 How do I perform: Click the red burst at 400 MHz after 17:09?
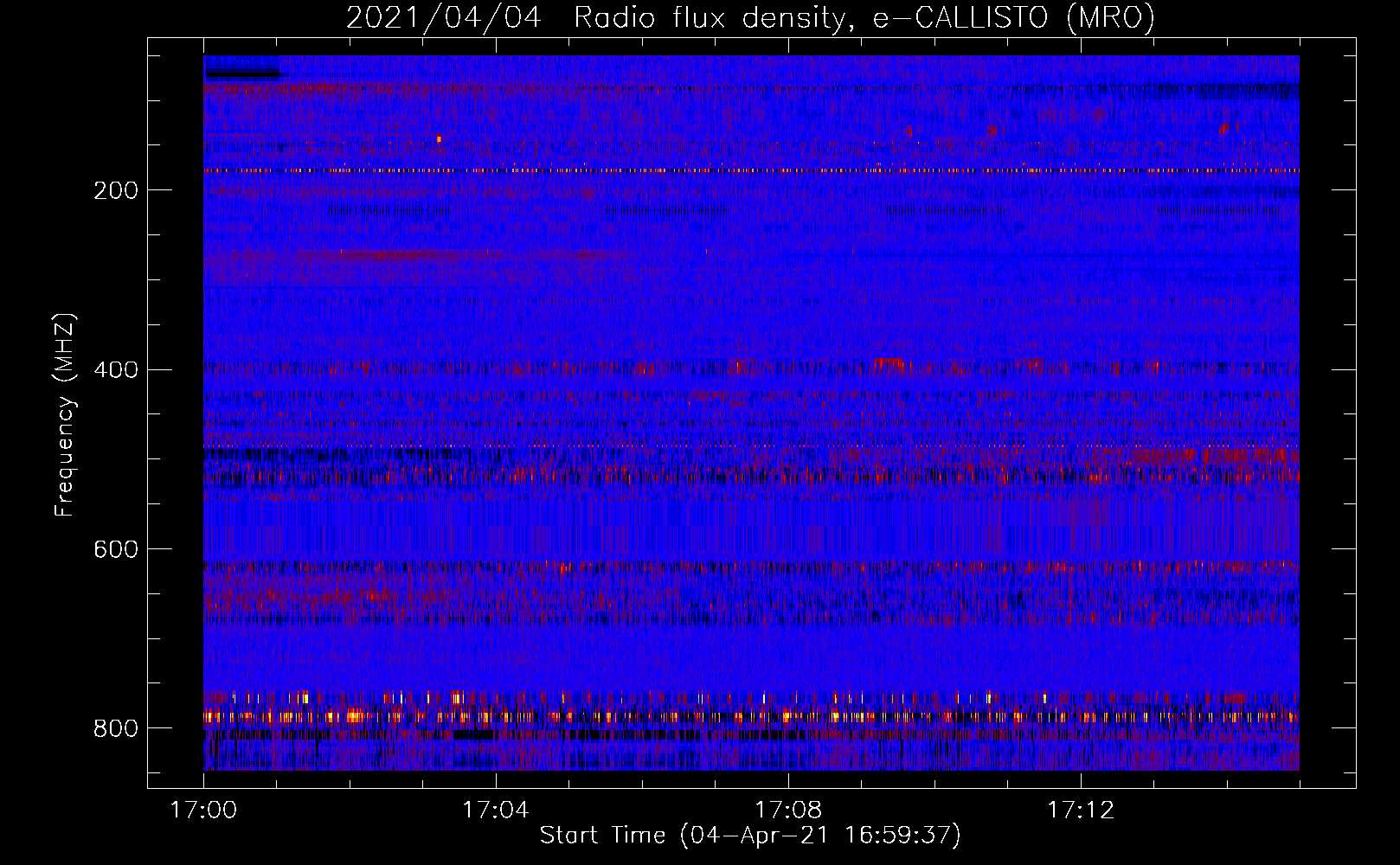pos(889,362)
